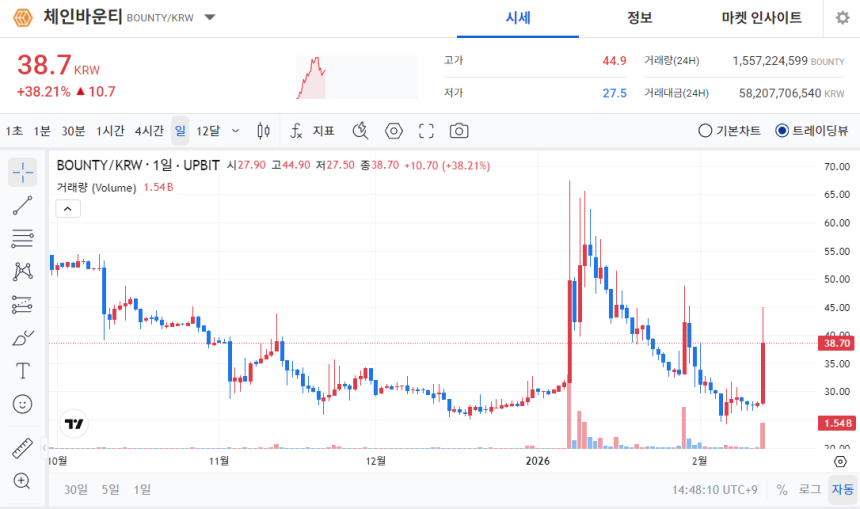Select the trend line drawing tool
This screenshot has width=860, height=509.
(x=22, y=206)
